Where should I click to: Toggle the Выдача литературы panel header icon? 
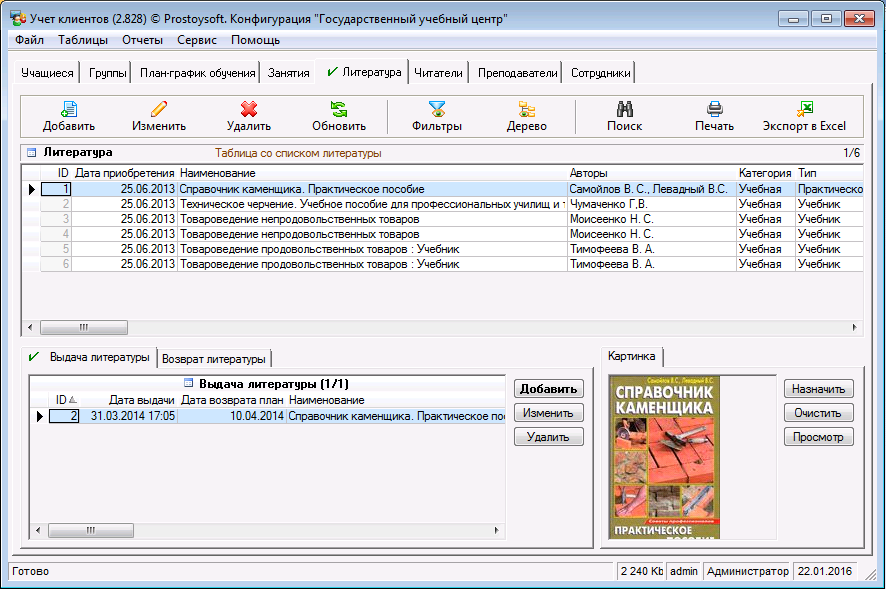tap(188, 383)
